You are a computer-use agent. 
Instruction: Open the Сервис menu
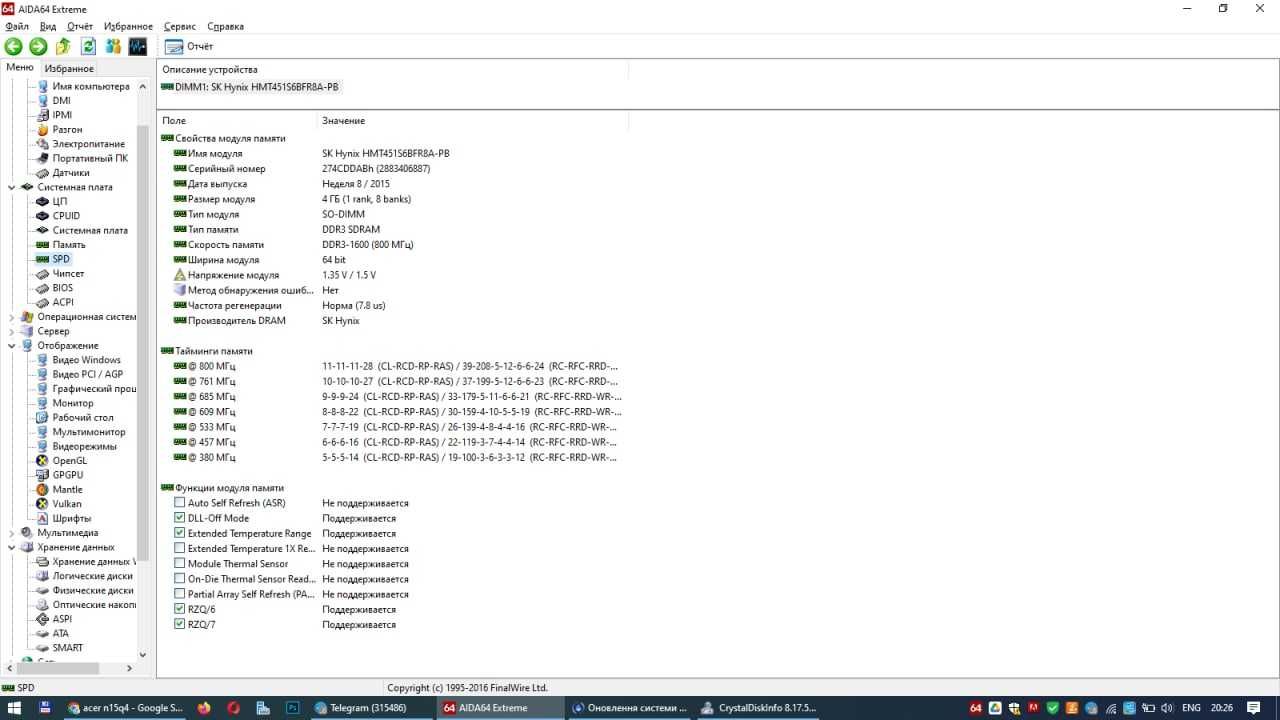click(180, 26)
